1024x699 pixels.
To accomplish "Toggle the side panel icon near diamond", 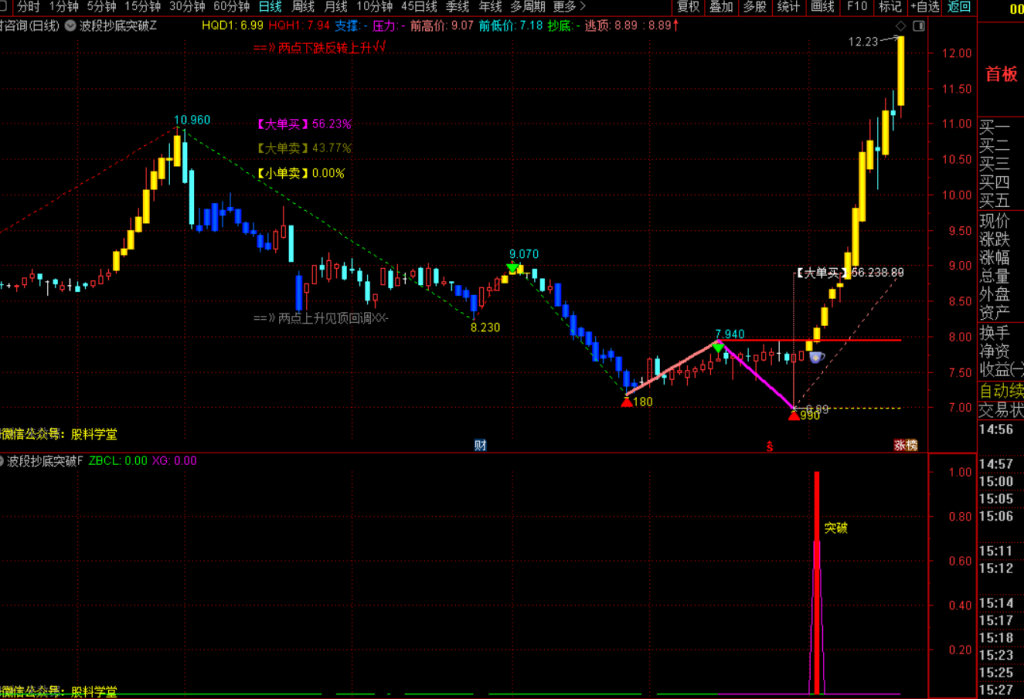I will coord(918,26).
